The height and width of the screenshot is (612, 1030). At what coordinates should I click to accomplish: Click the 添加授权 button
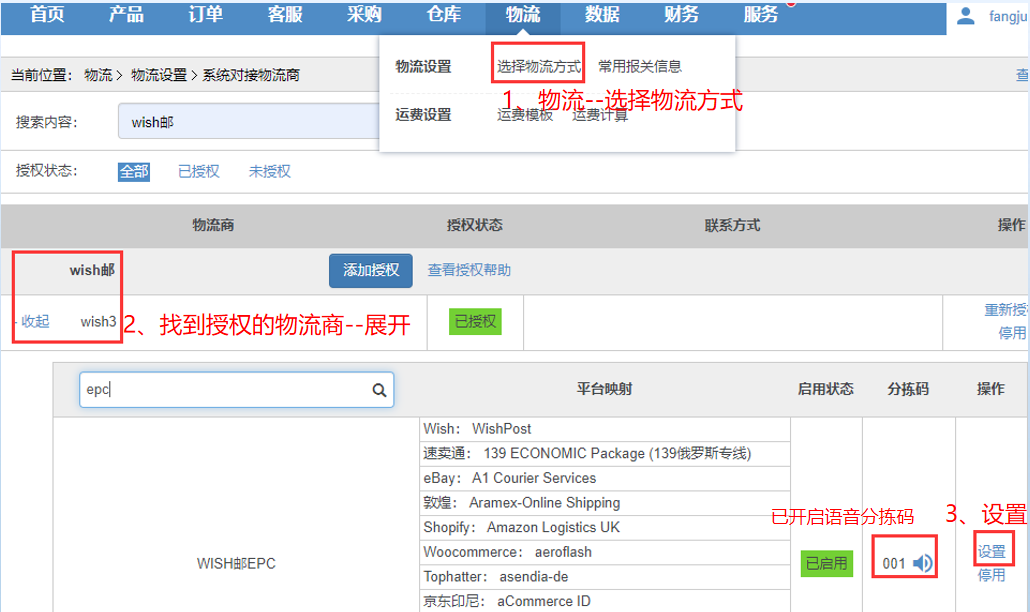[370, 271]
